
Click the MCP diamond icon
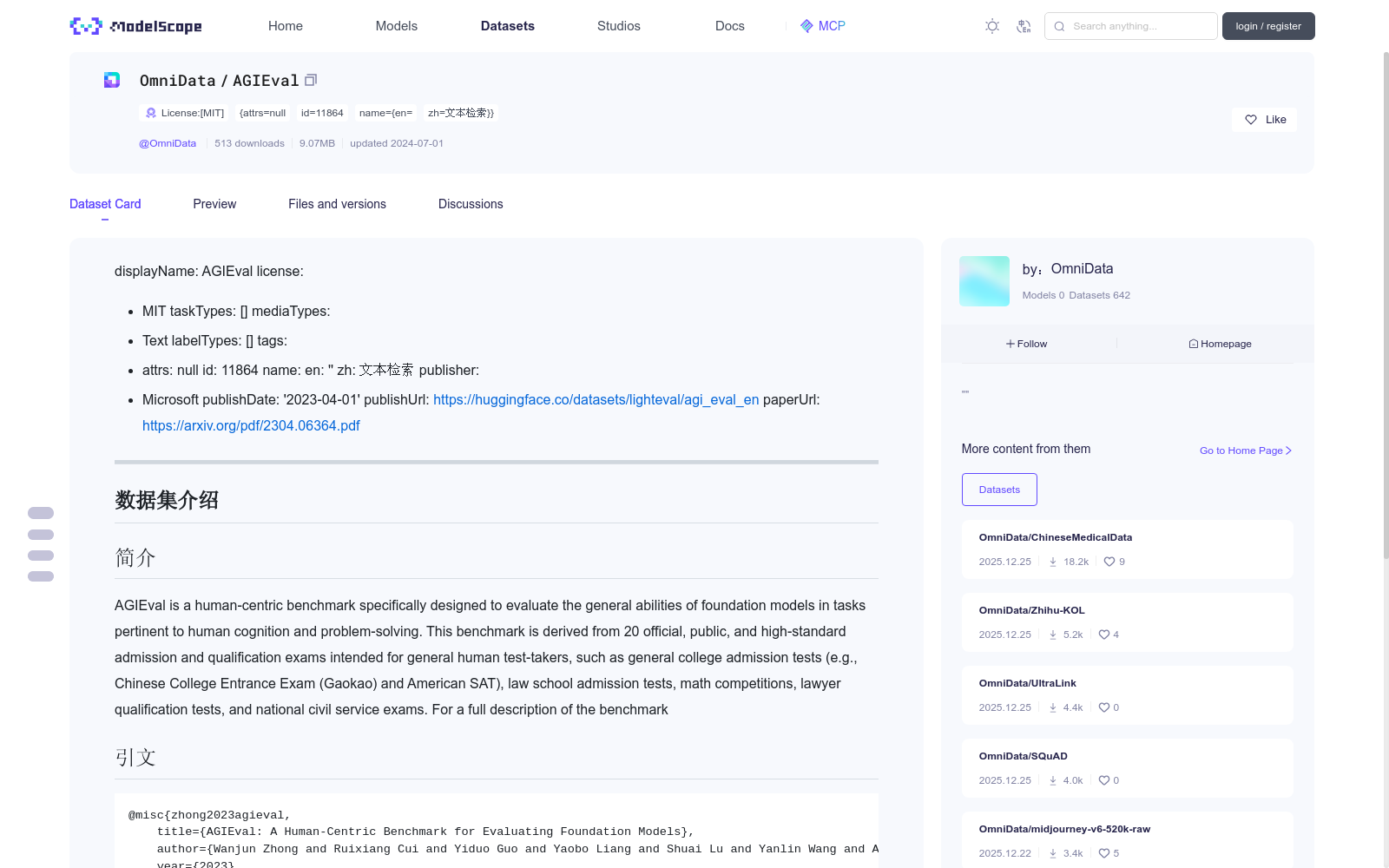pos(806,26)
